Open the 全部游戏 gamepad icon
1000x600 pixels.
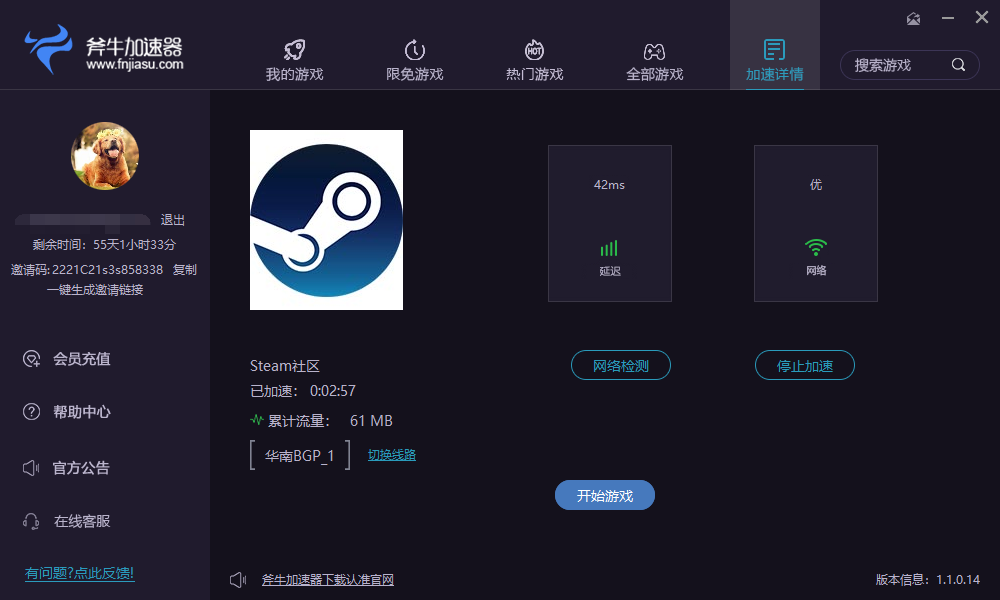654,51
